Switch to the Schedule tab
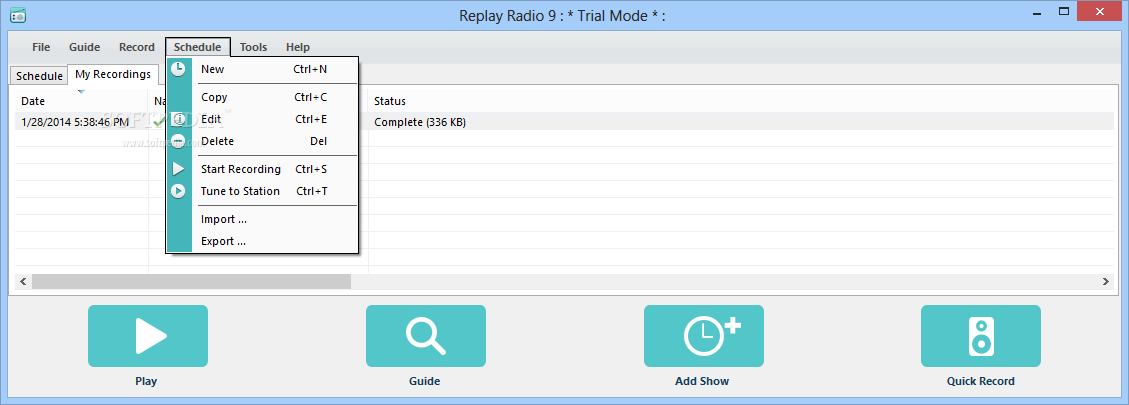This screenshot has height=405, width=1129. pyautogui.click(x=39, y=76)
